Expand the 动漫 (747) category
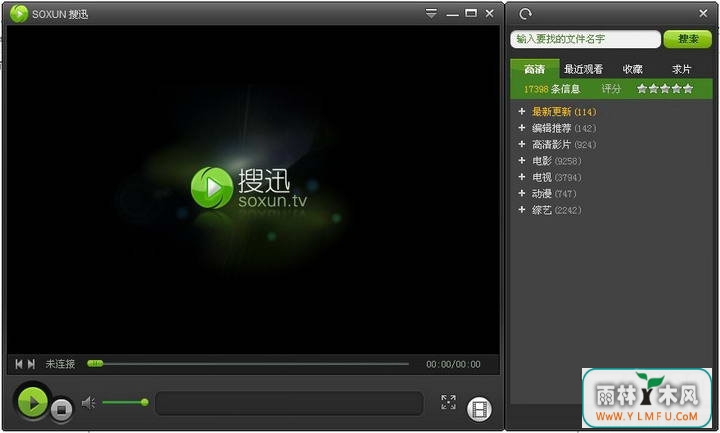Image resolution: width=720 pixels, height=433 pixels. (522, 193)
